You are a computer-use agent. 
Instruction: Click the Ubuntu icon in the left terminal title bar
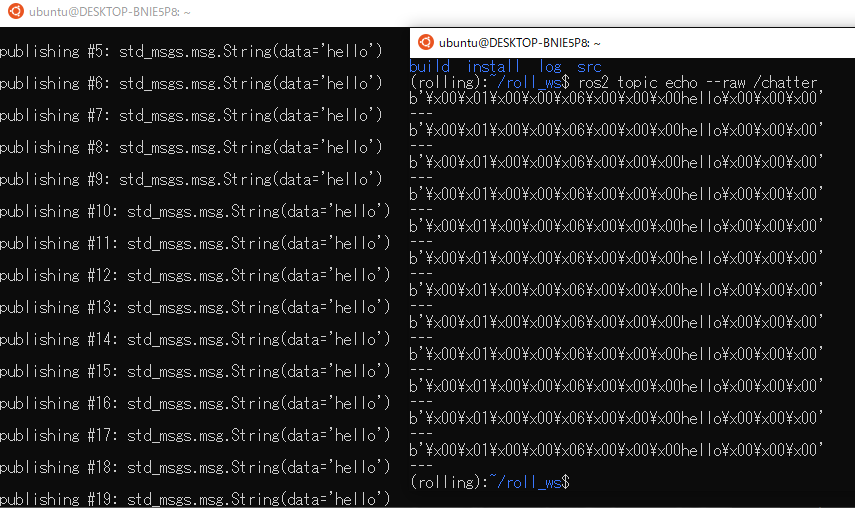pyautogui.click(x=16, y=11)
